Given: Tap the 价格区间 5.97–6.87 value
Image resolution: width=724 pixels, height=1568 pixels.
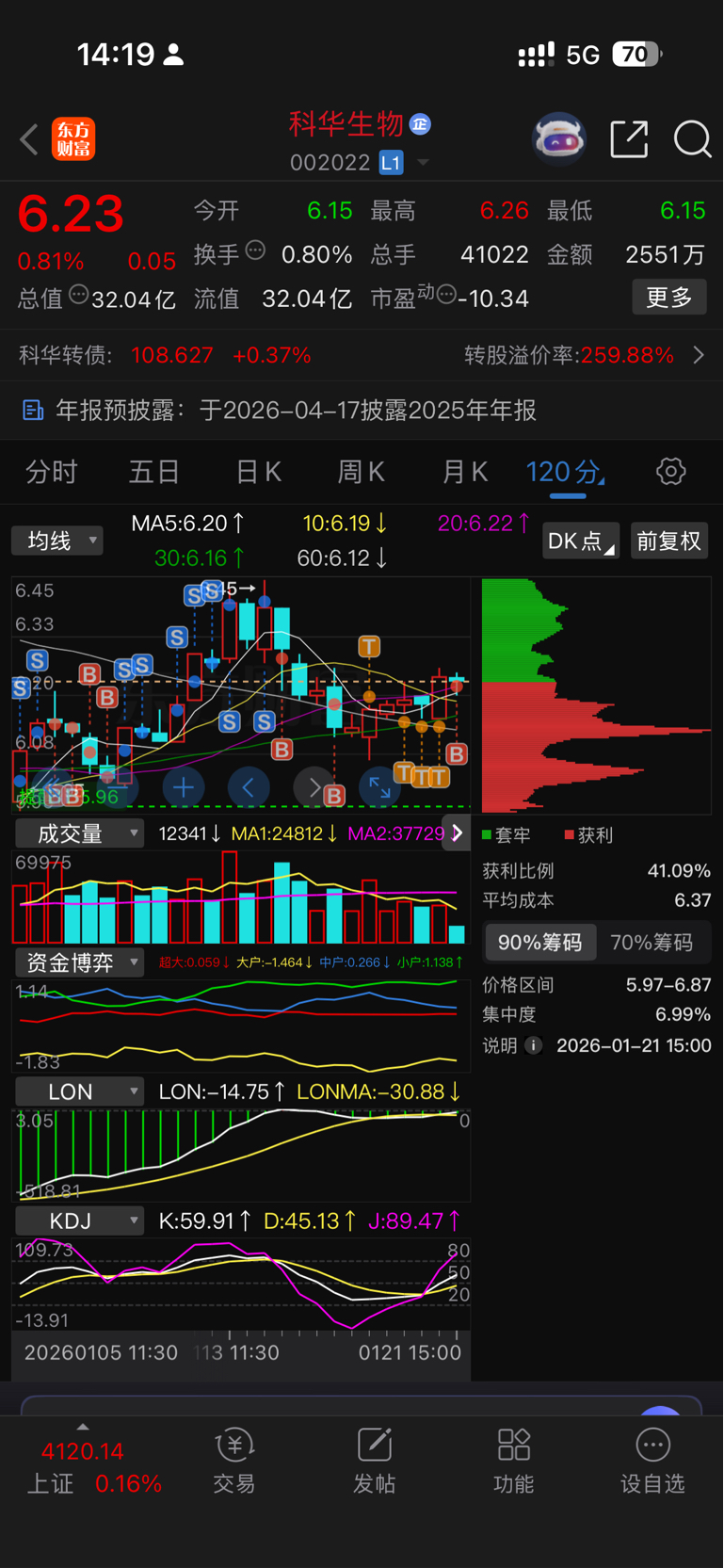Looking at the screenshot, I should click(668, 985).
